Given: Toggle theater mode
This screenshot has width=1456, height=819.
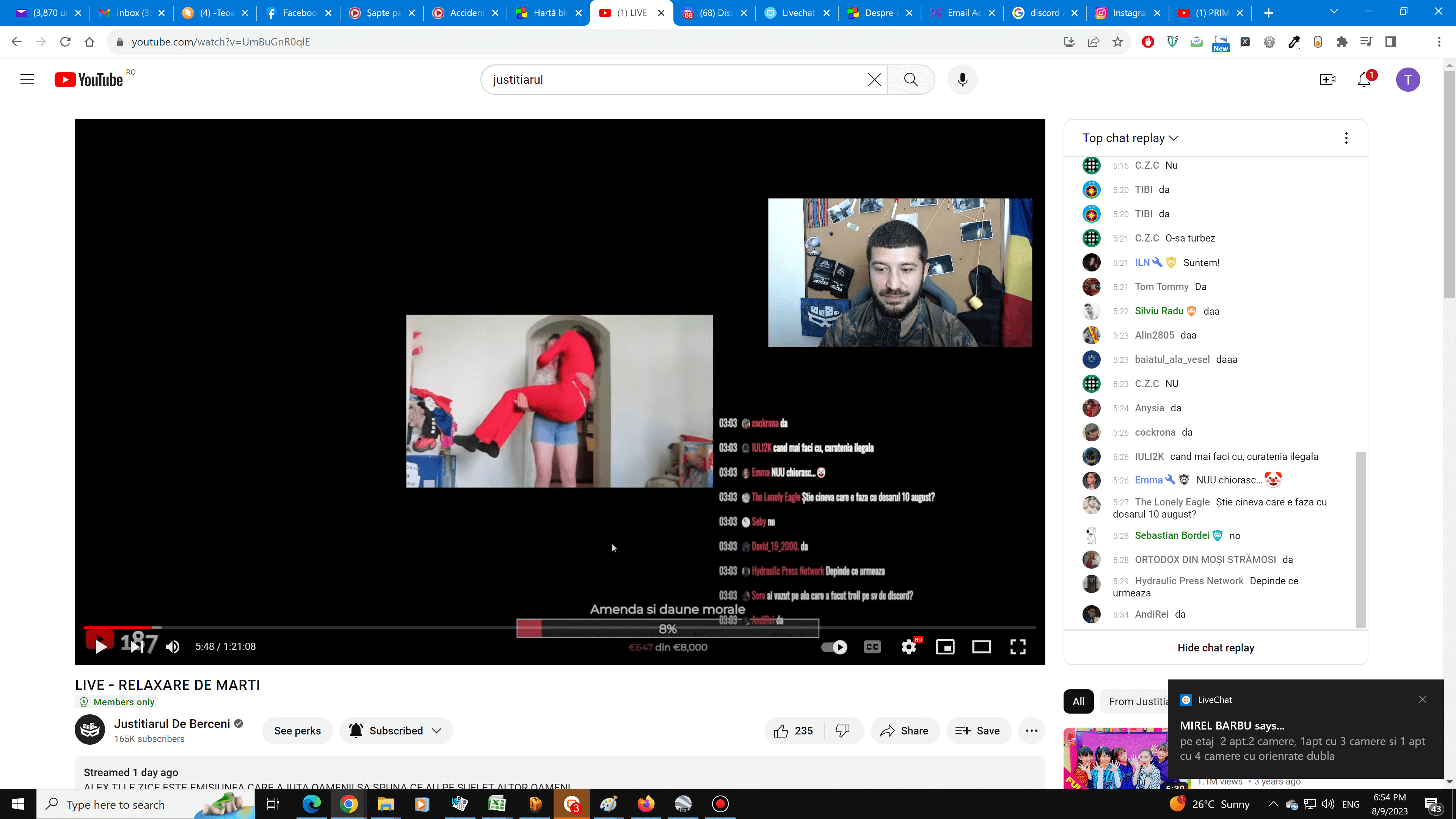Looking at the screenshot, I should pos(981,647).
